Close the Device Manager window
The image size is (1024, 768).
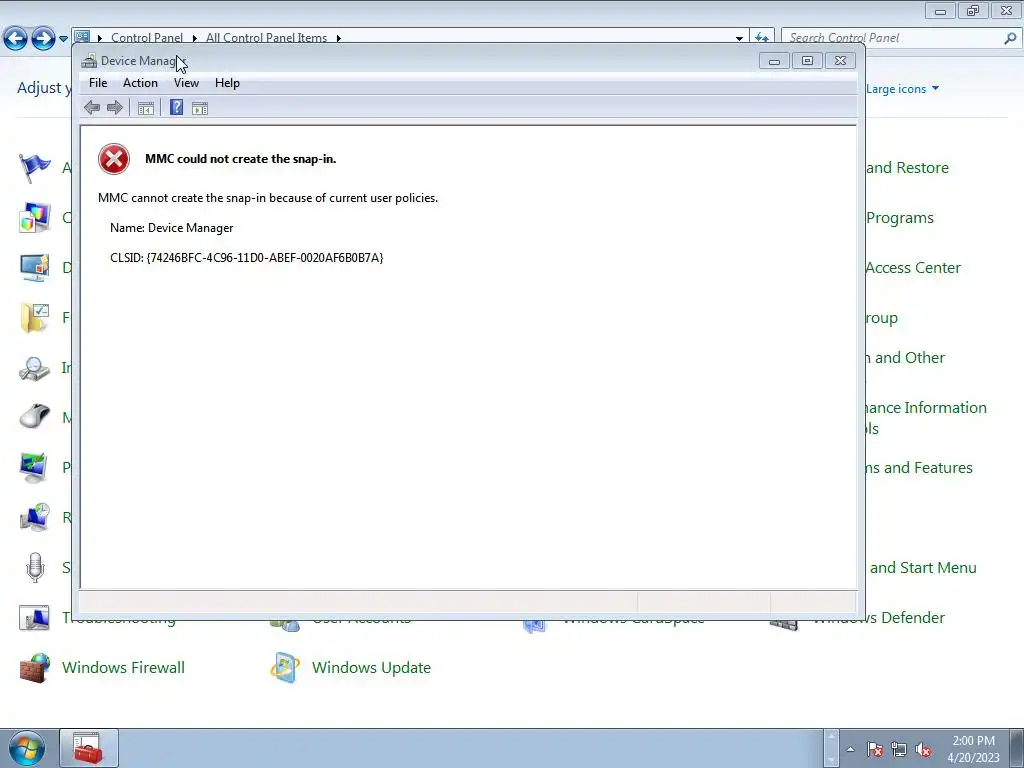point(840,61)
